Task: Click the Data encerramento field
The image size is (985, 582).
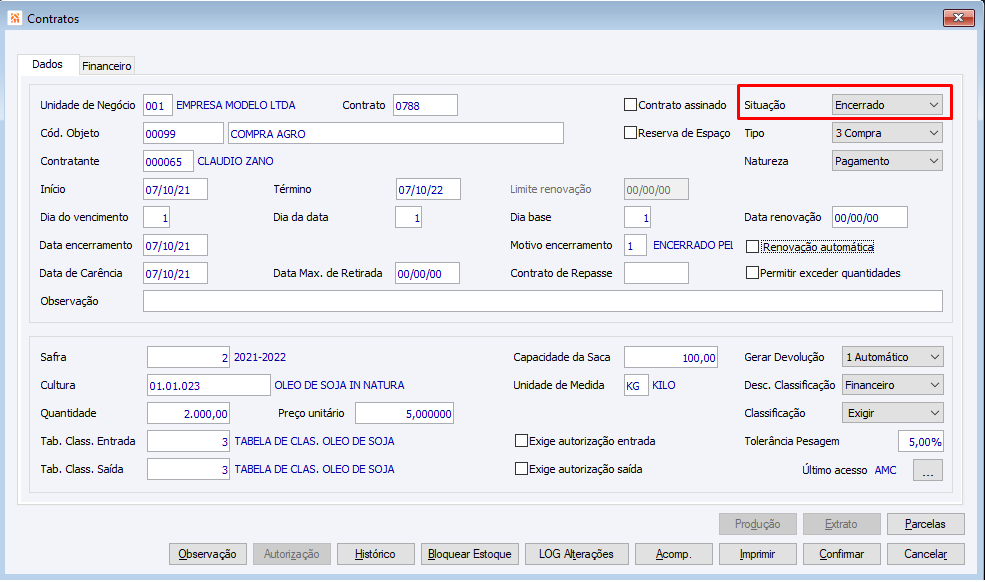Action: pos(175,245)
